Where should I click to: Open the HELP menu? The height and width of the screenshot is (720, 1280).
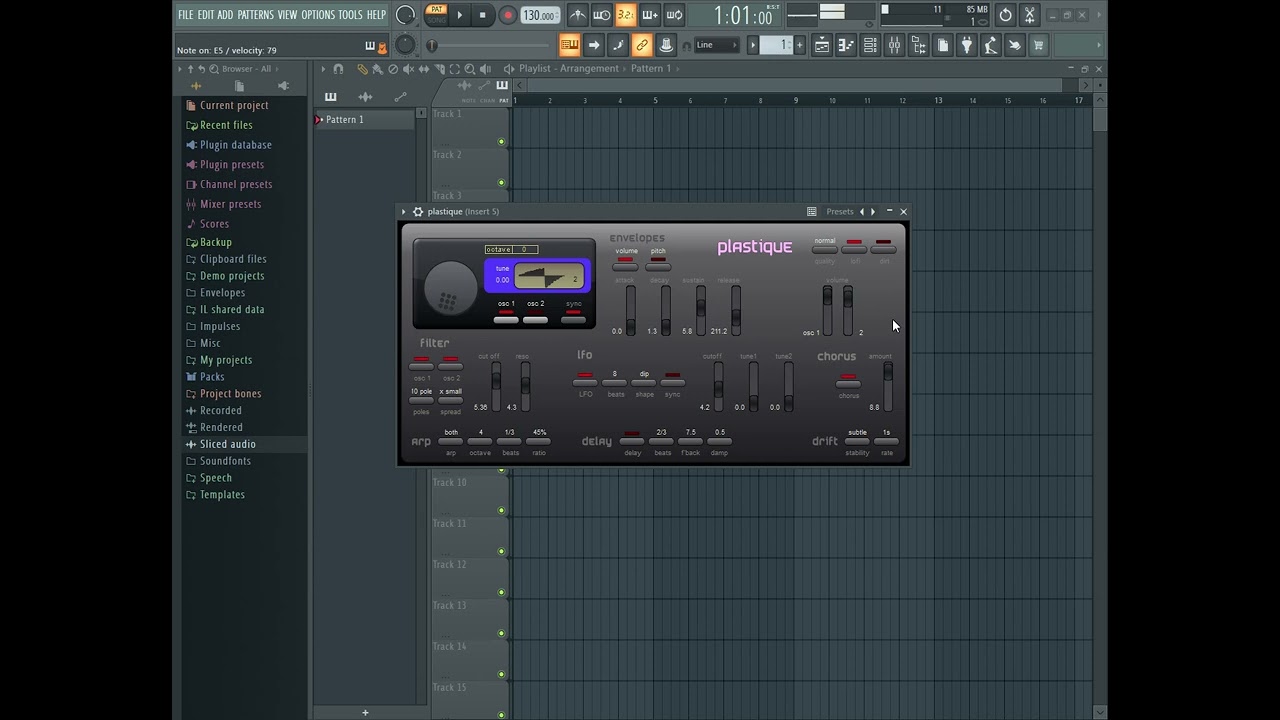[376, 15]
